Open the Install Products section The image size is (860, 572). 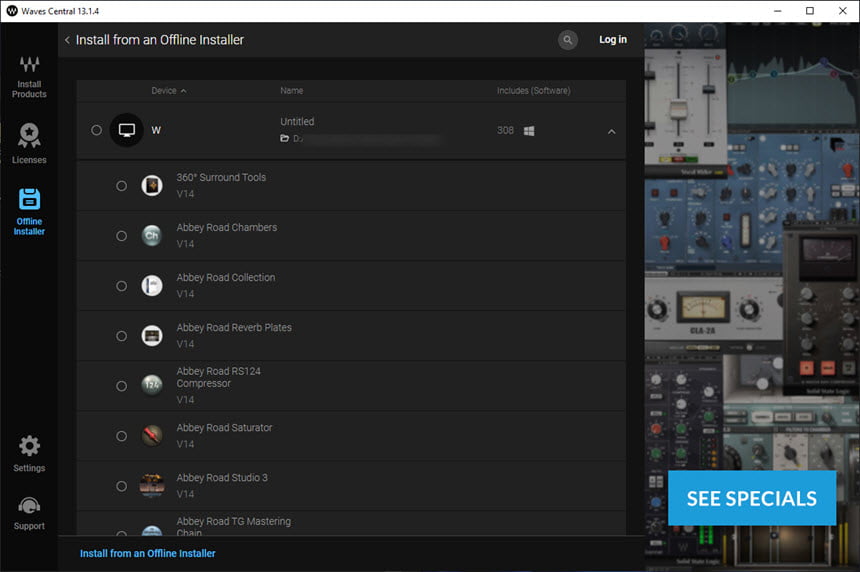pyautogui.click(x=29, y=77)
